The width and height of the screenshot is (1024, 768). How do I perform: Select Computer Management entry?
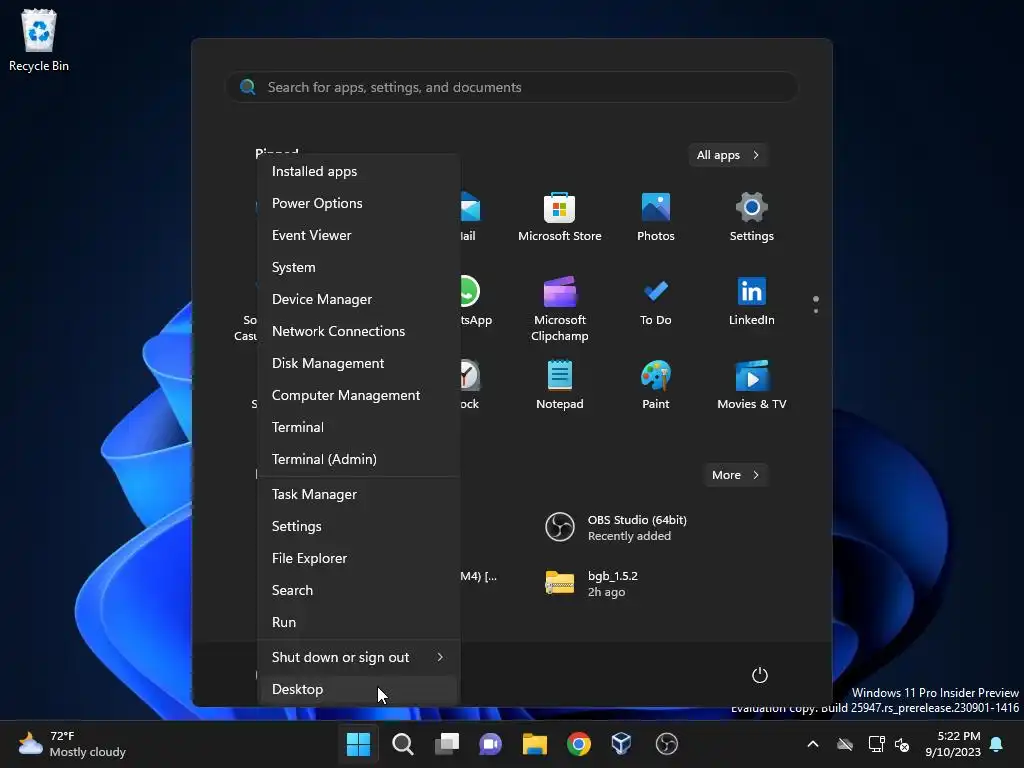pyautogui.click(x=359, y=395)
